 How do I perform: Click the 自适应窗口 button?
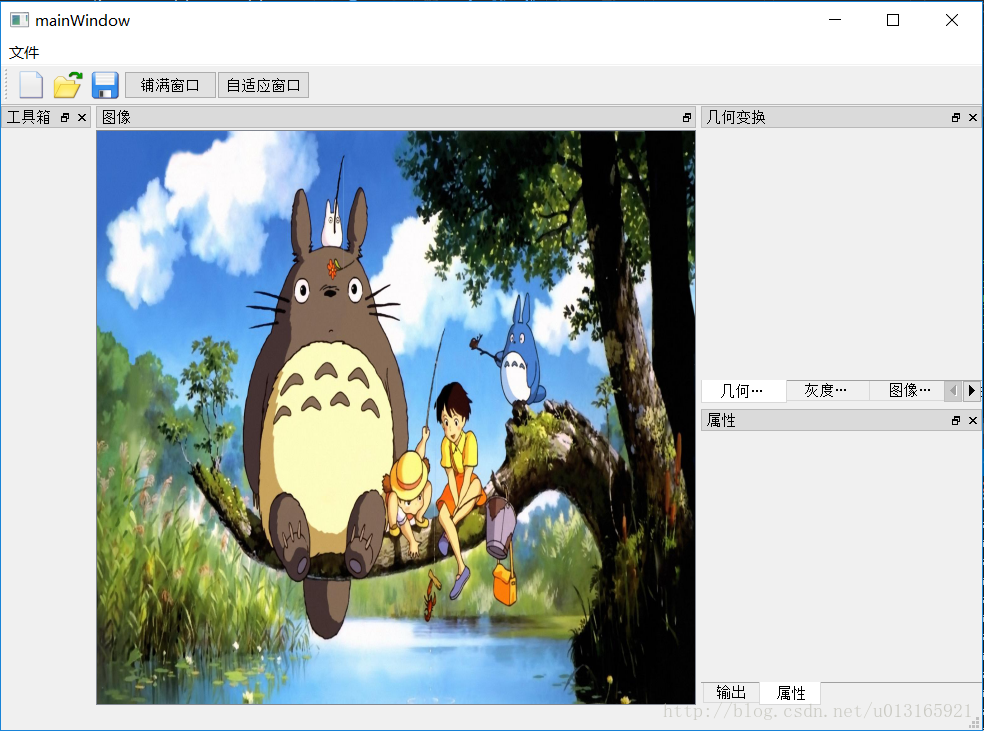click(263, 85)
